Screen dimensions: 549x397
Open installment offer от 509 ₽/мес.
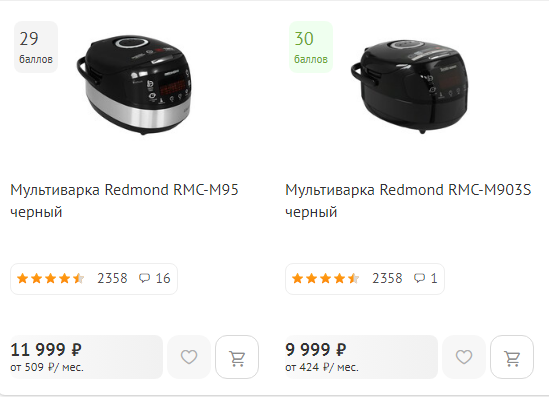(47, 368)
